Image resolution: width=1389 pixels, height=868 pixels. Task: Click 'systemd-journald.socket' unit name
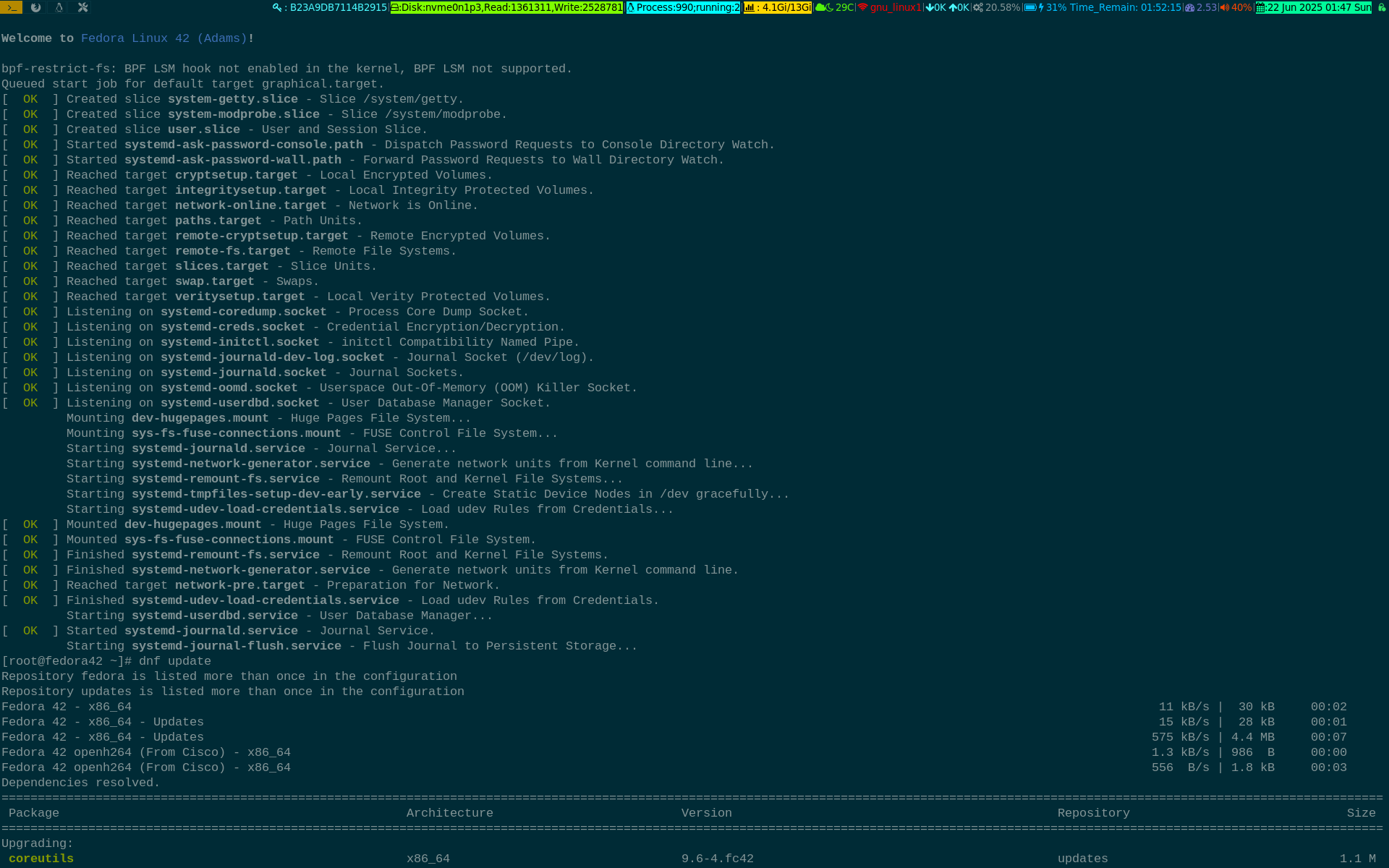point(244,373)
